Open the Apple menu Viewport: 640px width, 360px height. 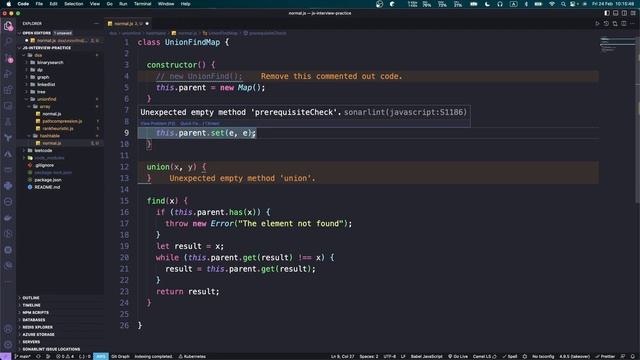pyautogui.click(x=9, y=4)
